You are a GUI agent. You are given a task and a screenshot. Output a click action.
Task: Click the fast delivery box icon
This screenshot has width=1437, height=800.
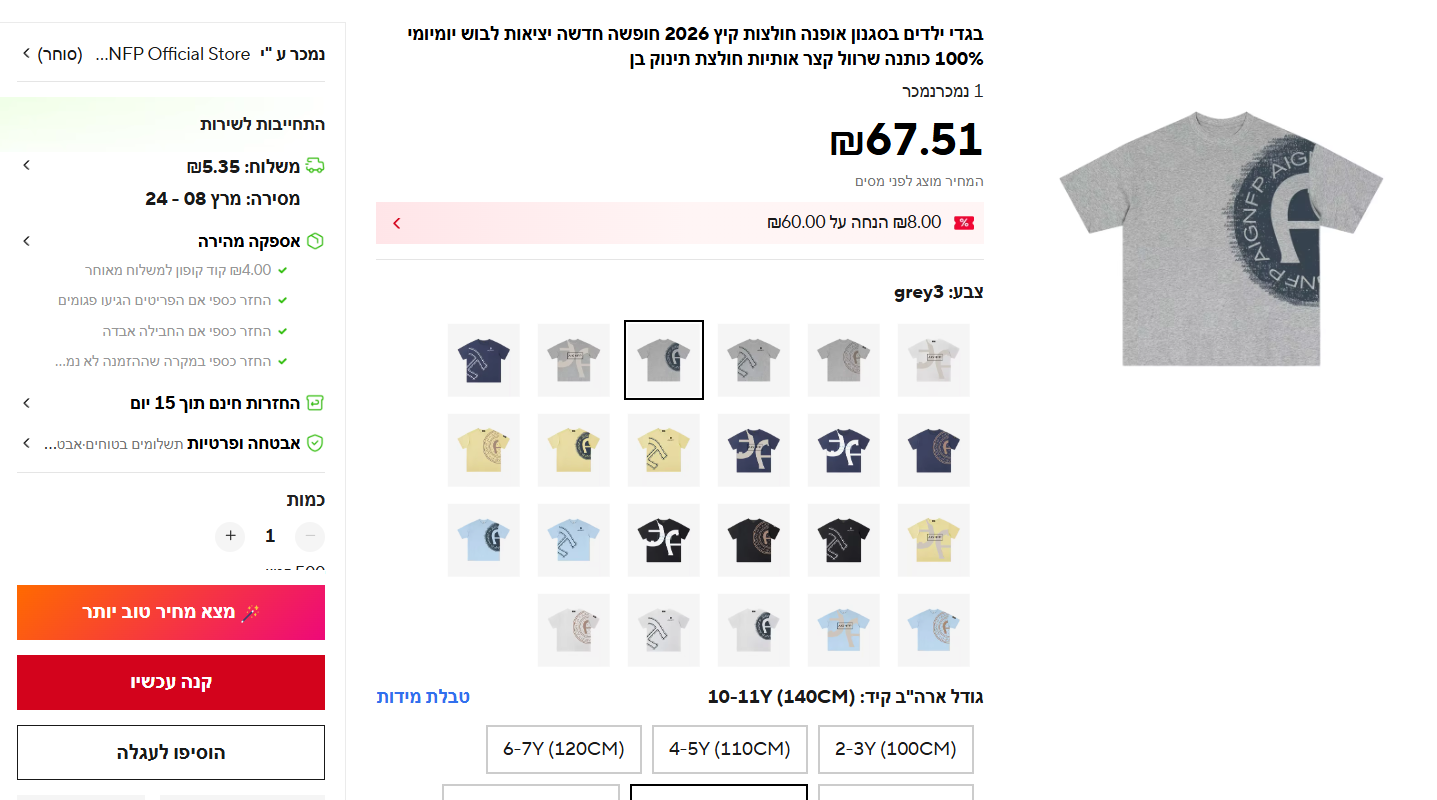pos(315,241)
